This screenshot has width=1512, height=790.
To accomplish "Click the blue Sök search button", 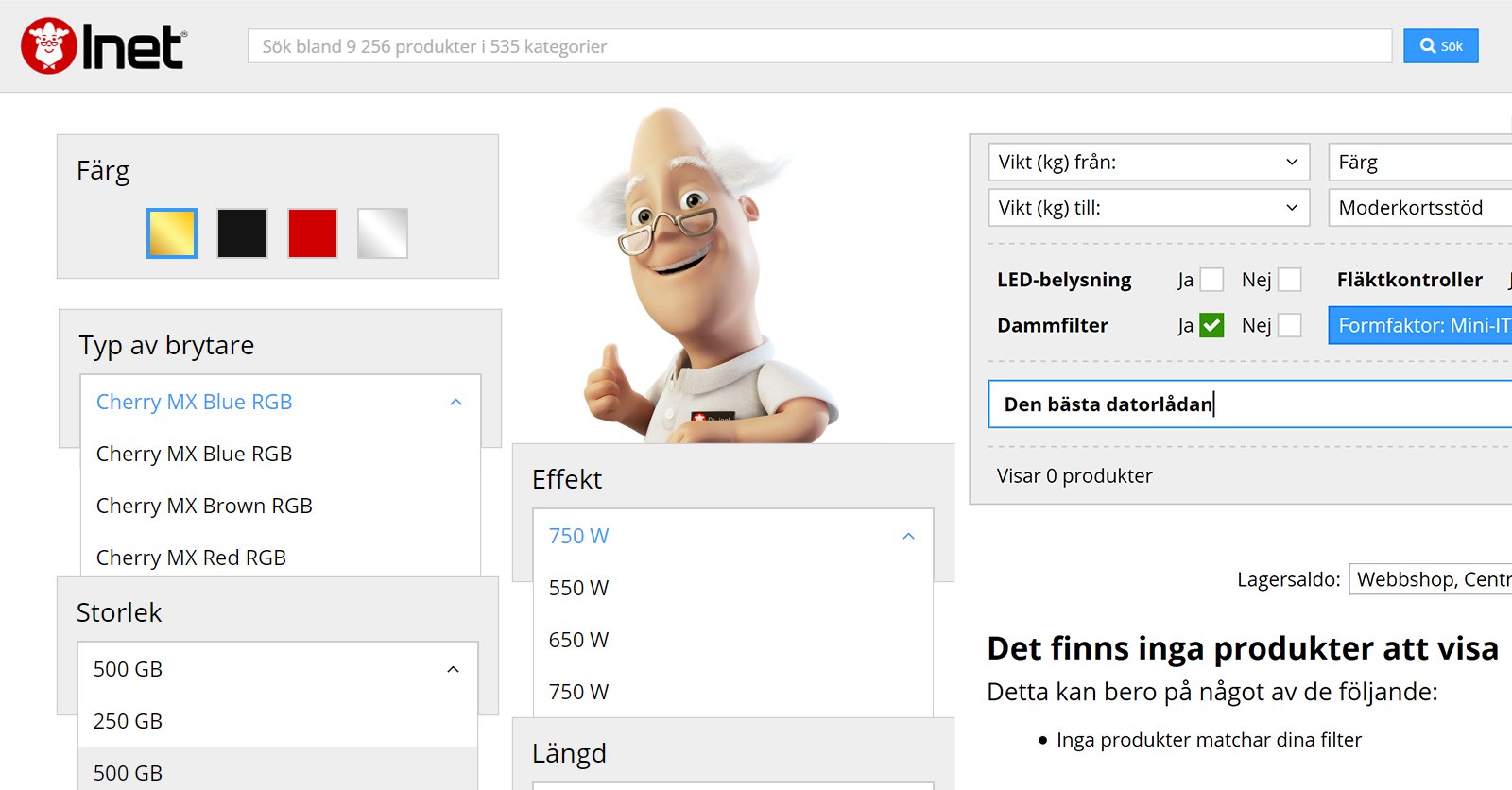I will [x=1440, y=45].
